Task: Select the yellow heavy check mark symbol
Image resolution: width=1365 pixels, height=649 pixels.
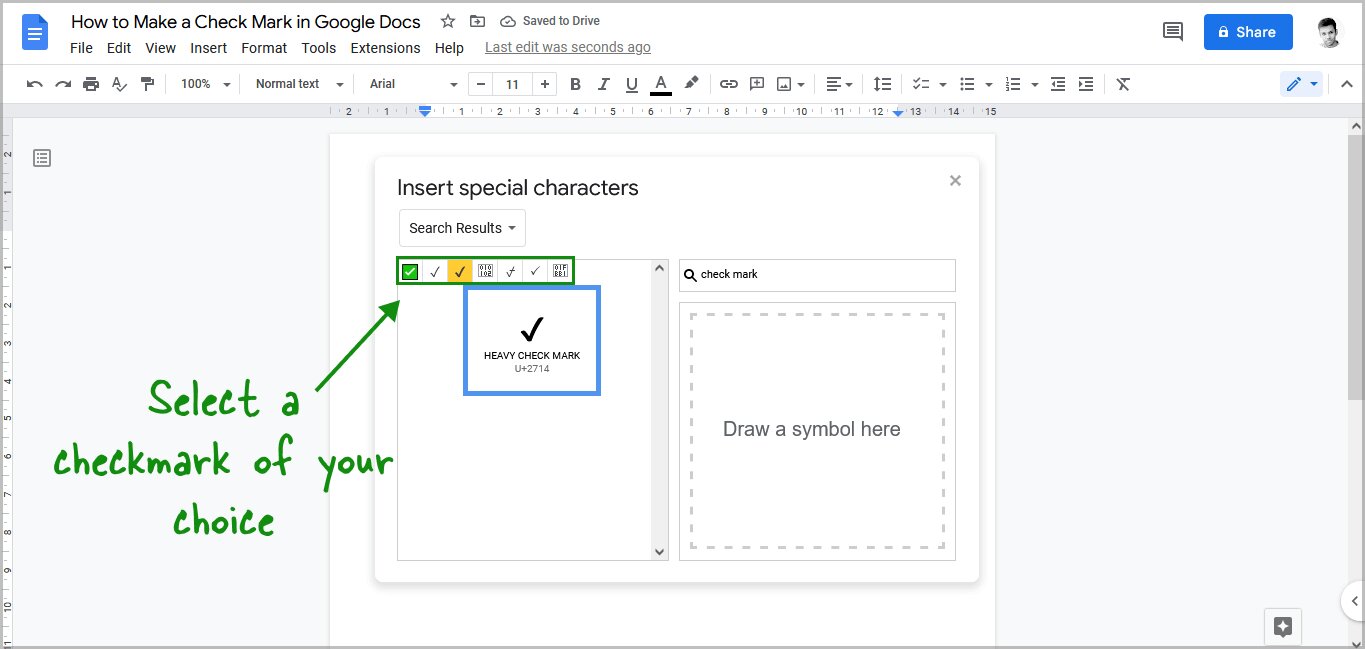Action: tap(460, 270)
